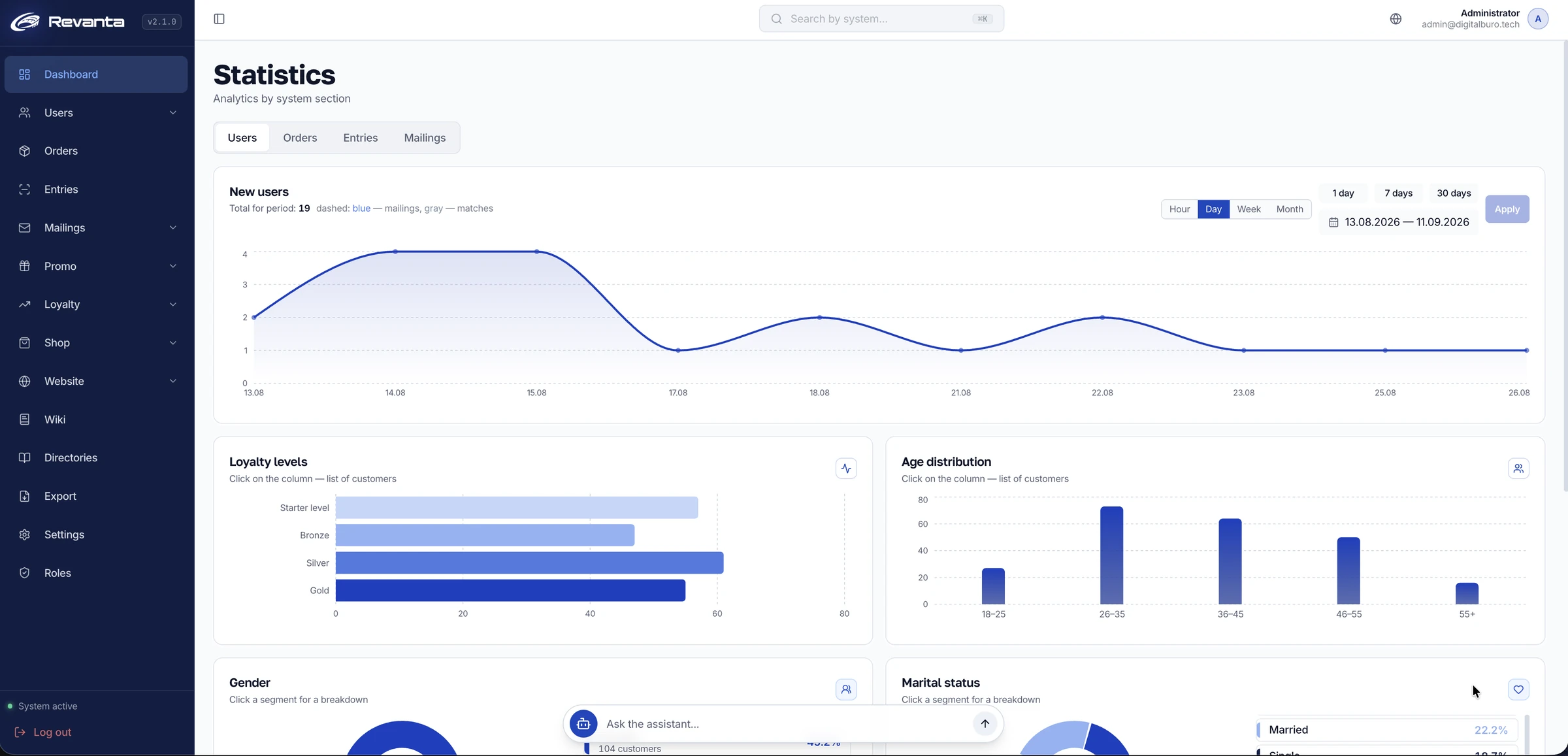The height and width of the screenshot is (756, 1568).
Task: Switch chart granularity to Week
Action: (1249, 209)
